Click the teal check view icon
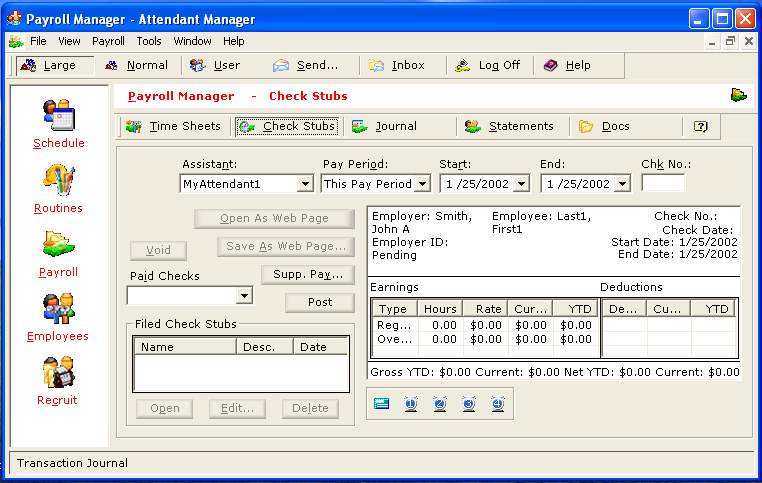The width and height of the screenshot is (762, 483). (381, 404)
